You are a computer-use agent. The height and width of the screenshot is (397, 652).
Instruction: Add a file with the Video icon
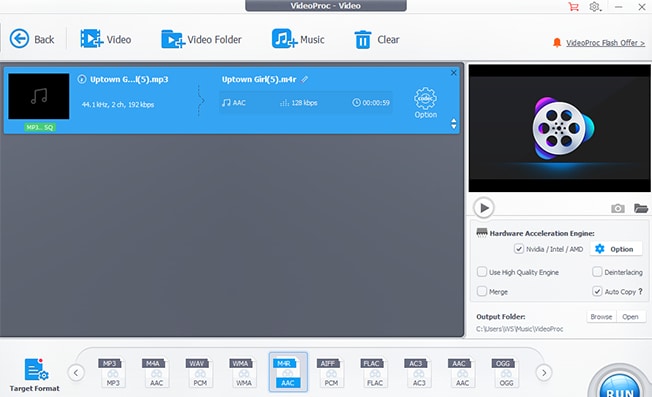point(91,39)
